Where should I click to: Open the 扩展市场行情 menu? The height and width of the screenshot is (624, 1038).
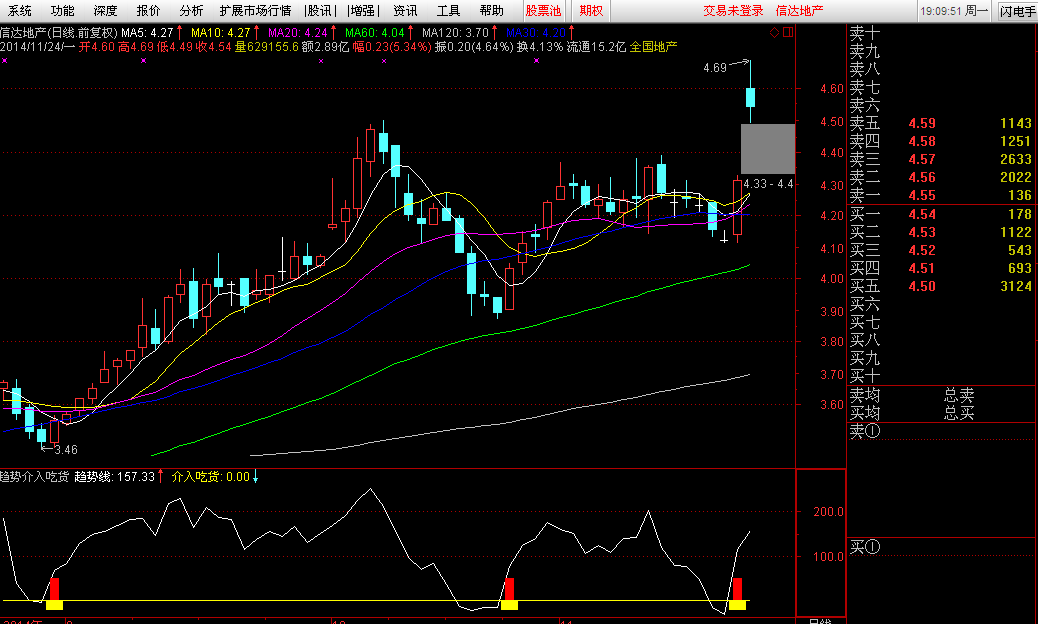(256, 11)
